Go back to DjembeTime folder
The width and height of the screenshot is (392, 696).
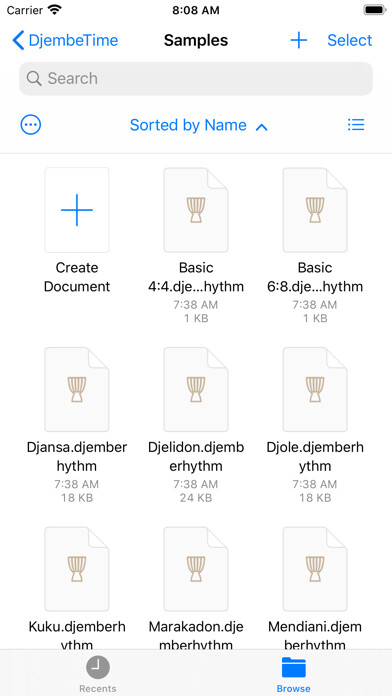click(x=65, y=40)
